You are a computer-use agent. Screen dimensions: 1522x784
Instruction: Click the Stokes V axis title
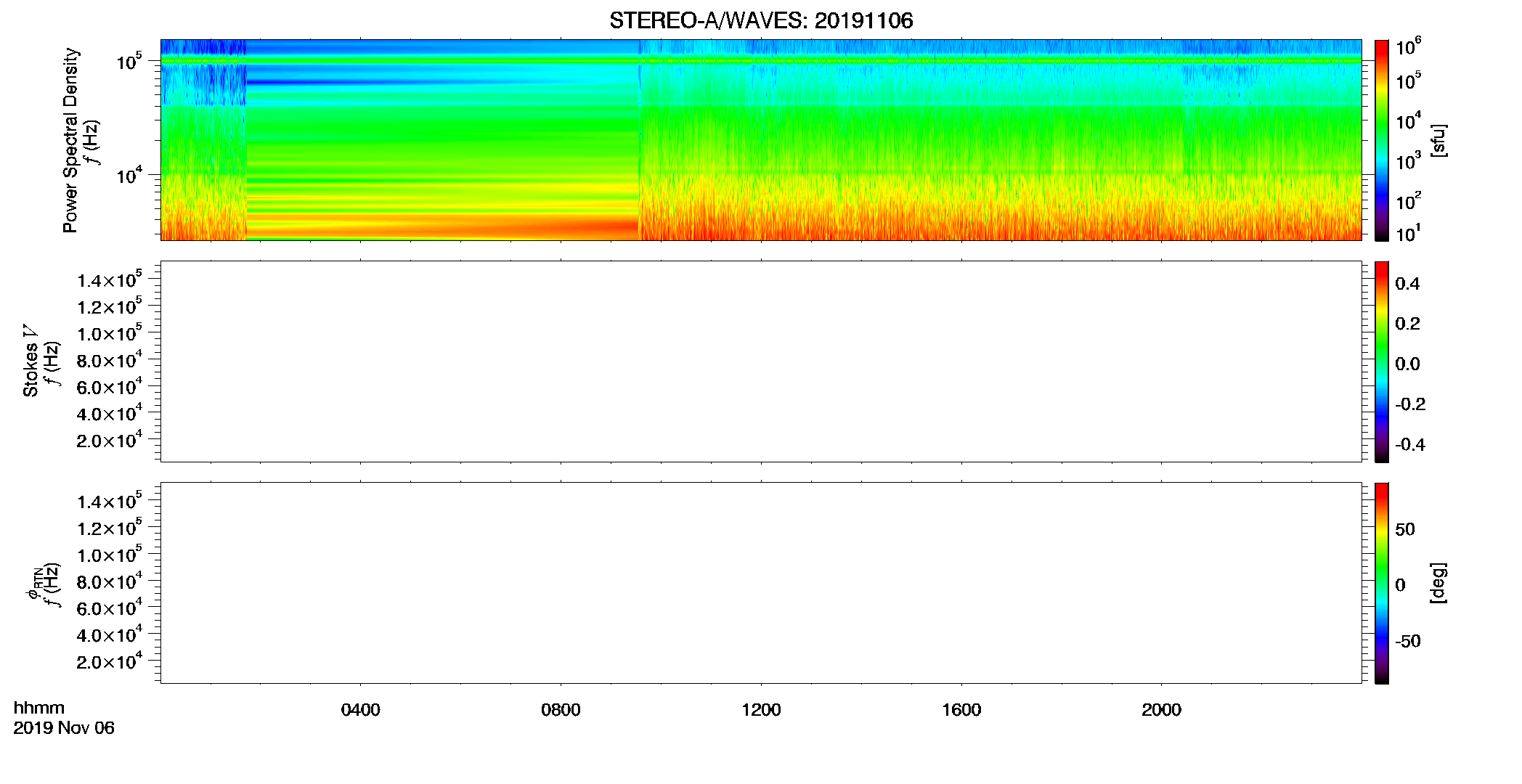(30, 361)
